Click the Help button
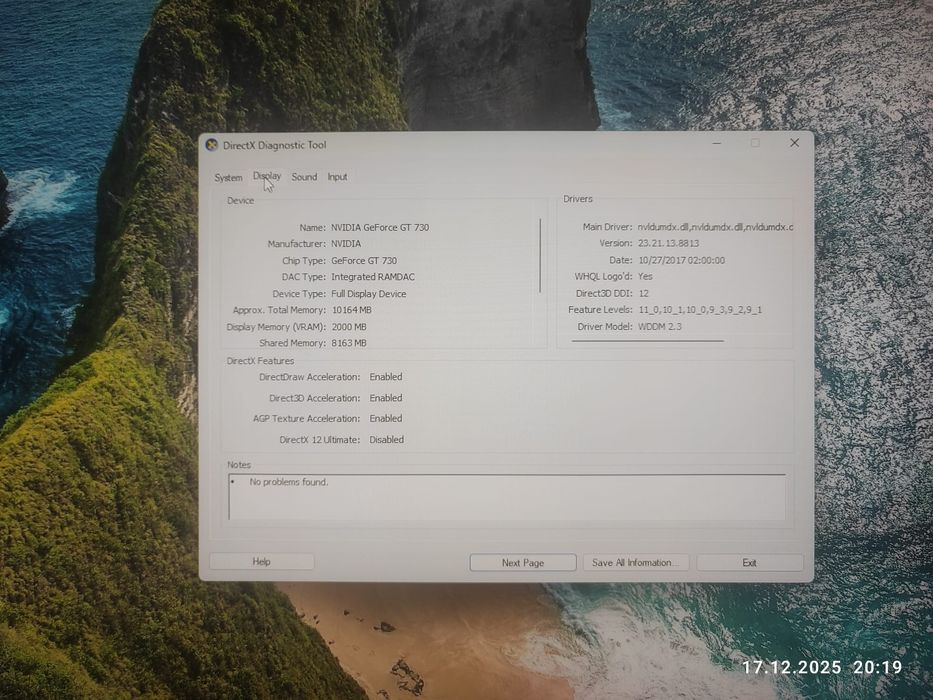Screen dimensions: 933x700 pyautogui.click(x=261, y=561)
